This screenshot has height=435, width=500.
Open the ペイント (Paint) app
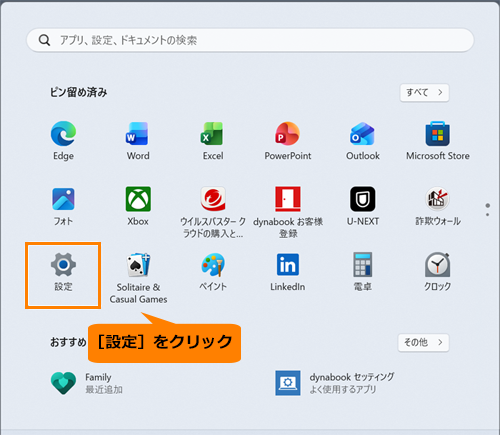213,265
